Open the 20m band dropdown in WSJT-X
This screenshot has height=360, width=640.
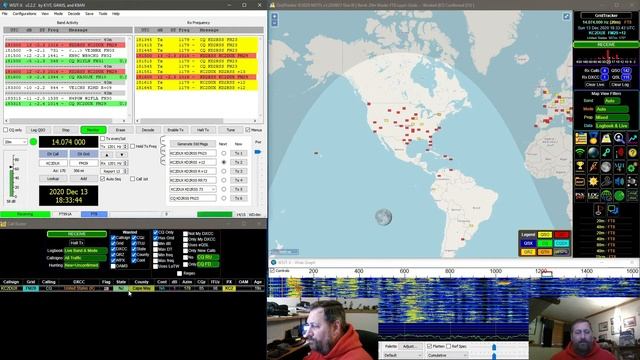[16, 142]
